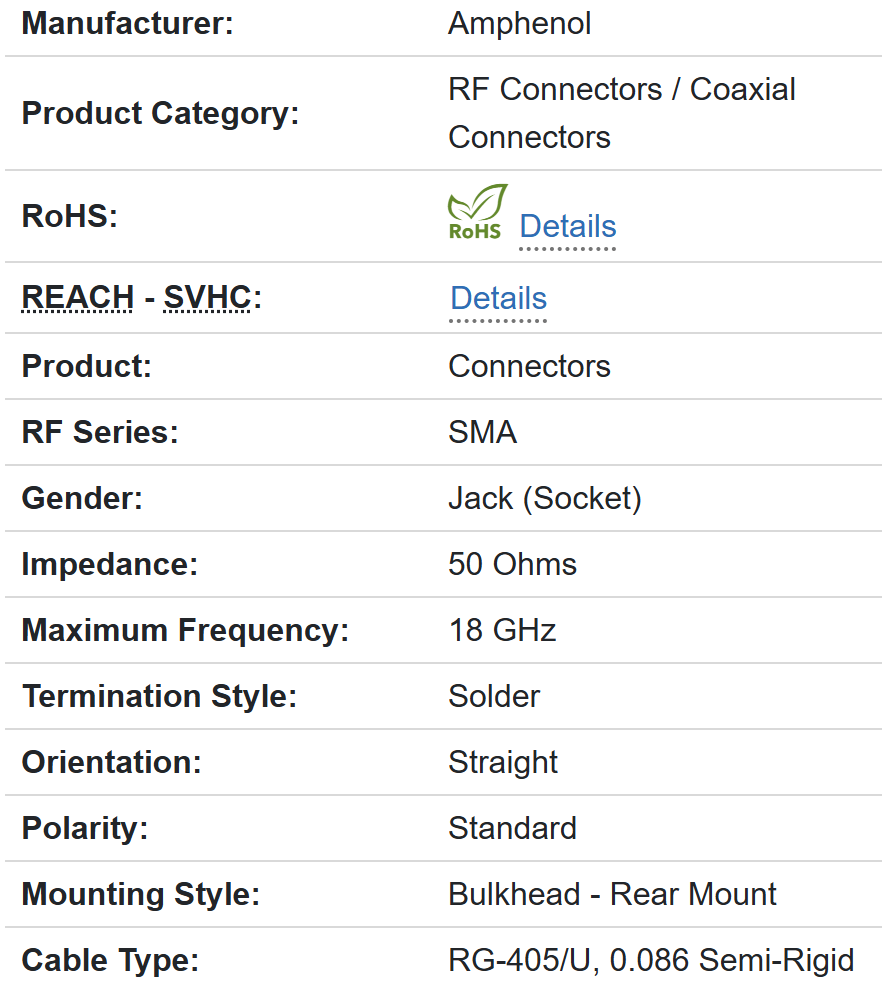Click the Amphenol manufacturer value
Image resolution: width=882 pixels, height=992 pixels.
tap(519, 24)
